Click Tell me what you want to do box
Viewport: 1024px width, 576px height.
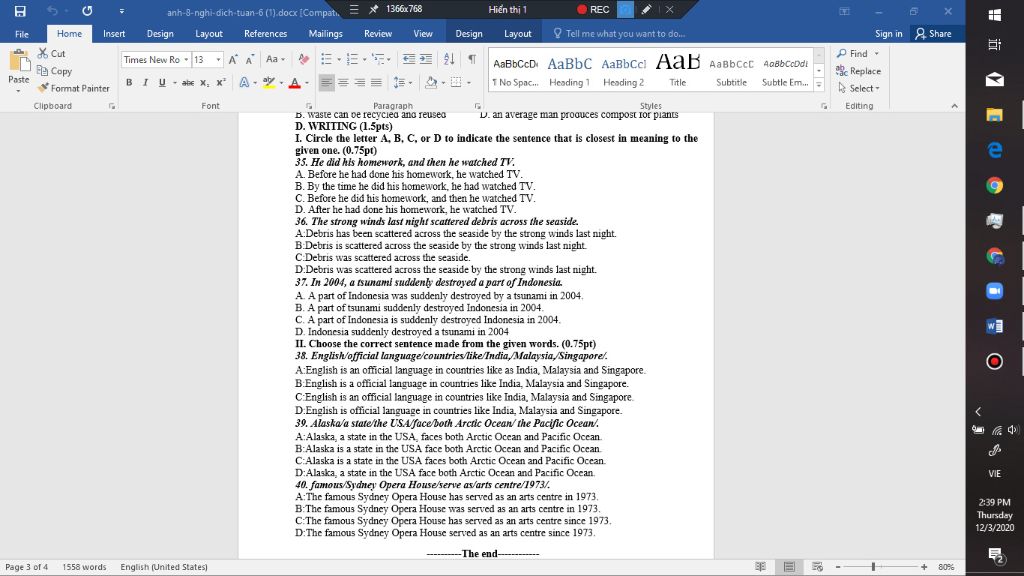(x=618, y=33)
